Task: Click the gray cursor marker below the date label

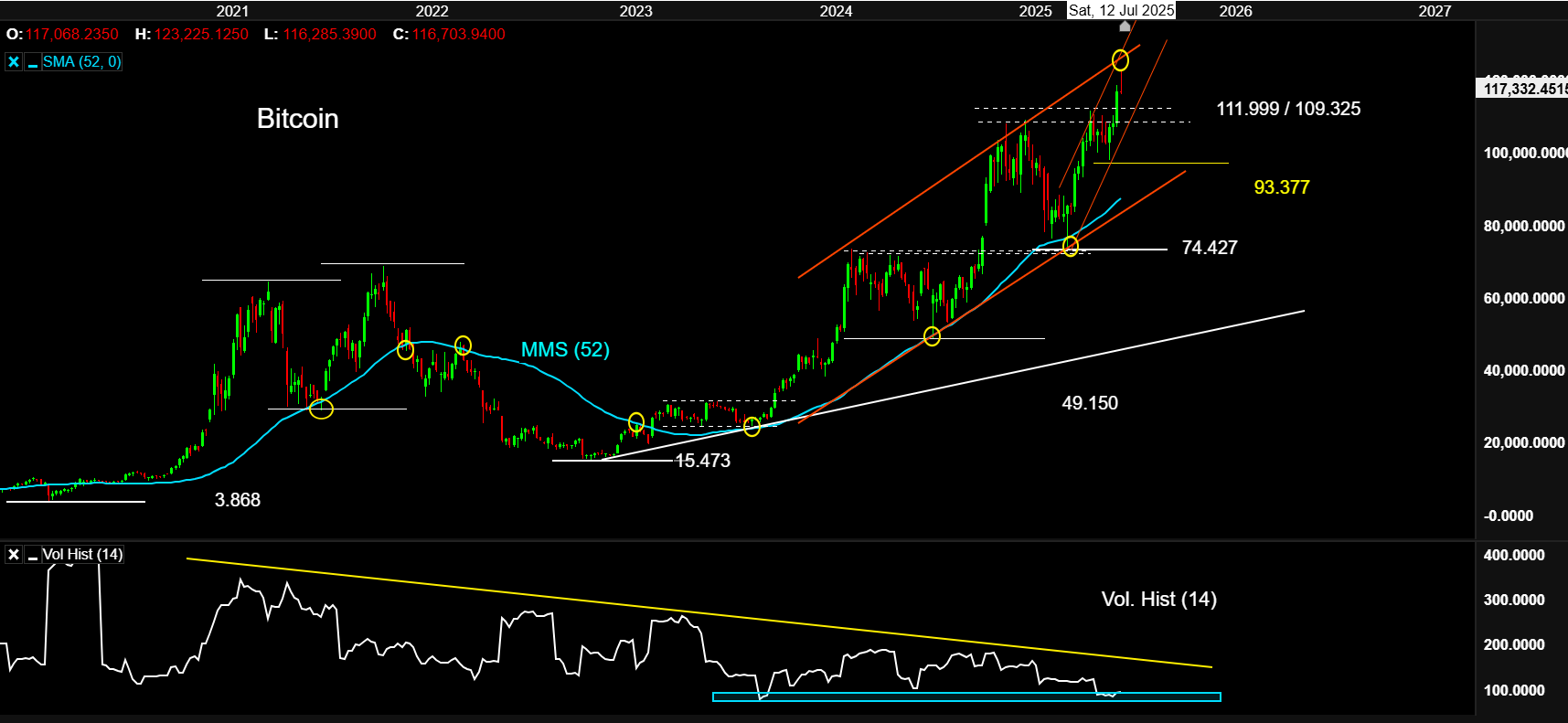Action: [x=1125, y=27]
